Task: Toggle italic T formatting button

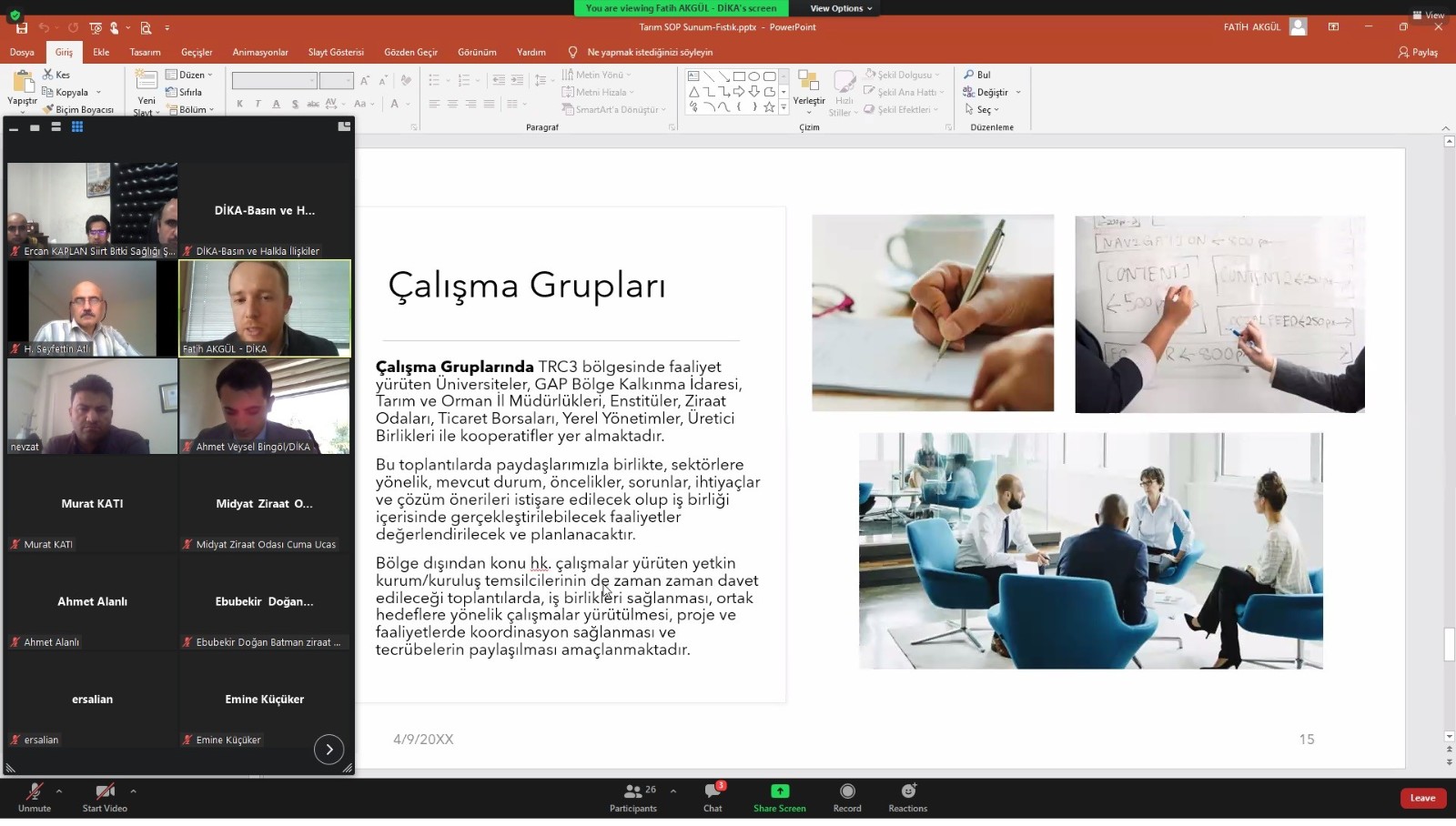Action: (258, 104)
